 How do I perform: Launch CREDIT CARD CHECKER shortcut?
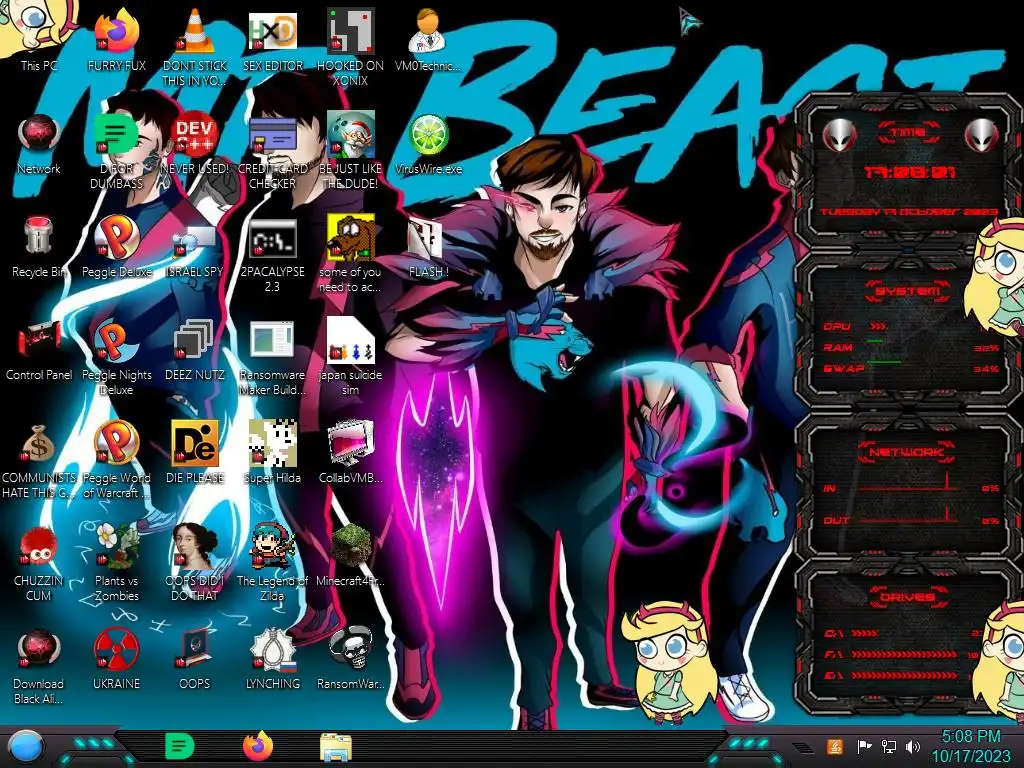coord(273,152)
